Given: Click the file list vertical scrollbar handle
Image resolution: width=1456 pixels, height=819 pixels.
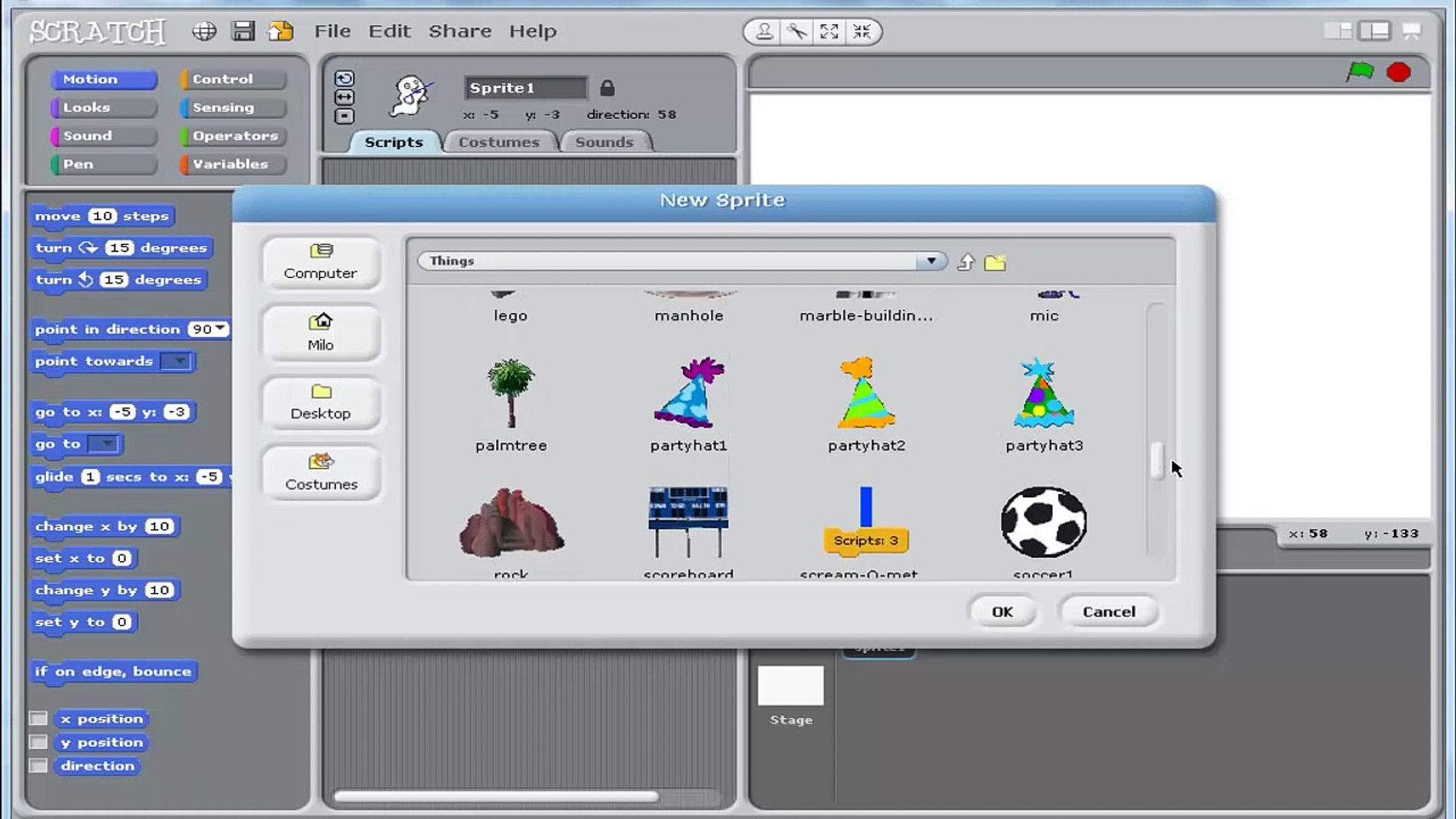Looking at the screenshot, I should [1156, 460].
